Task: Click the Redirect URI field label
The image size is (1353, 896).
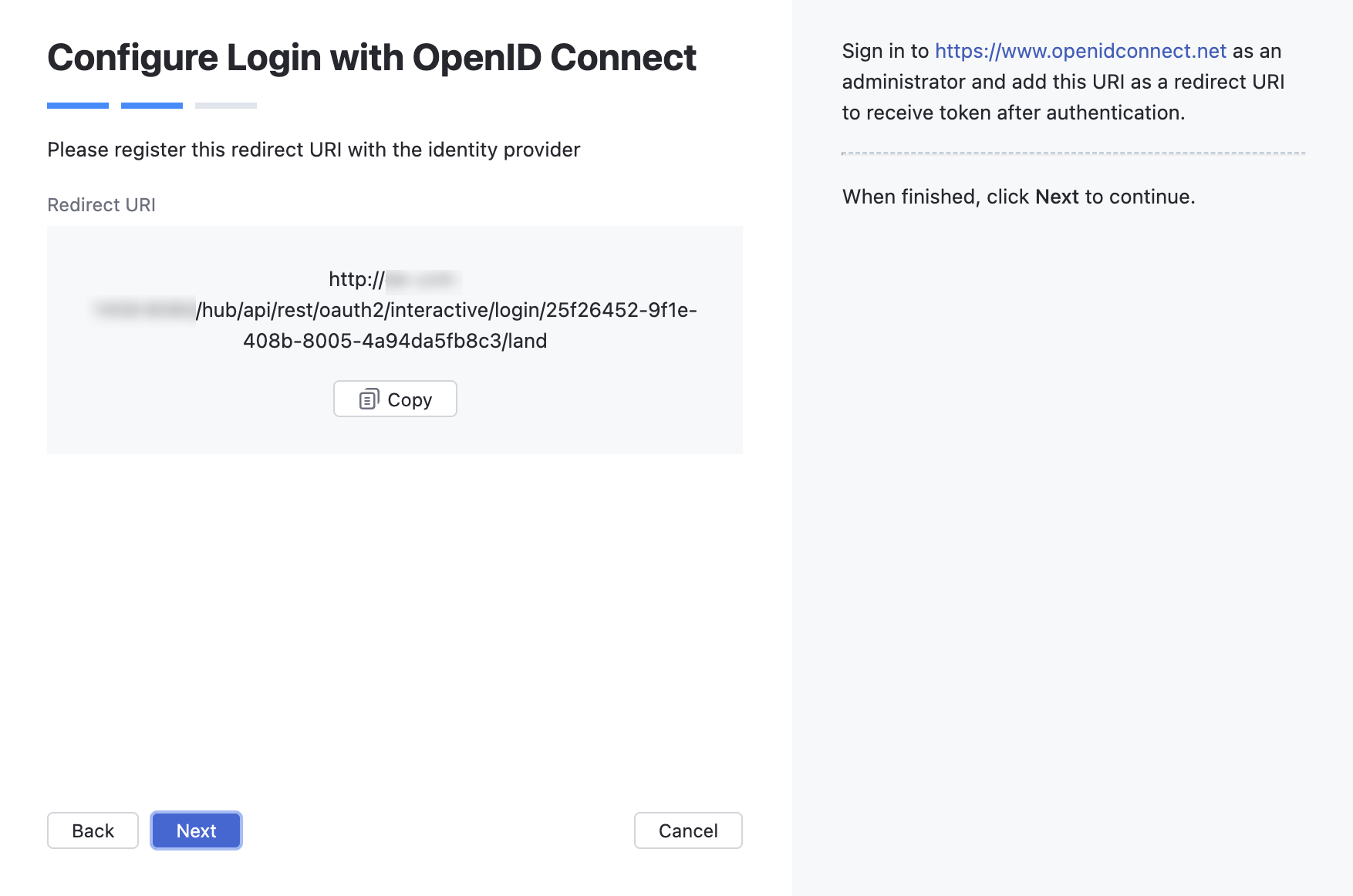Action: click(x=101, y=205)
